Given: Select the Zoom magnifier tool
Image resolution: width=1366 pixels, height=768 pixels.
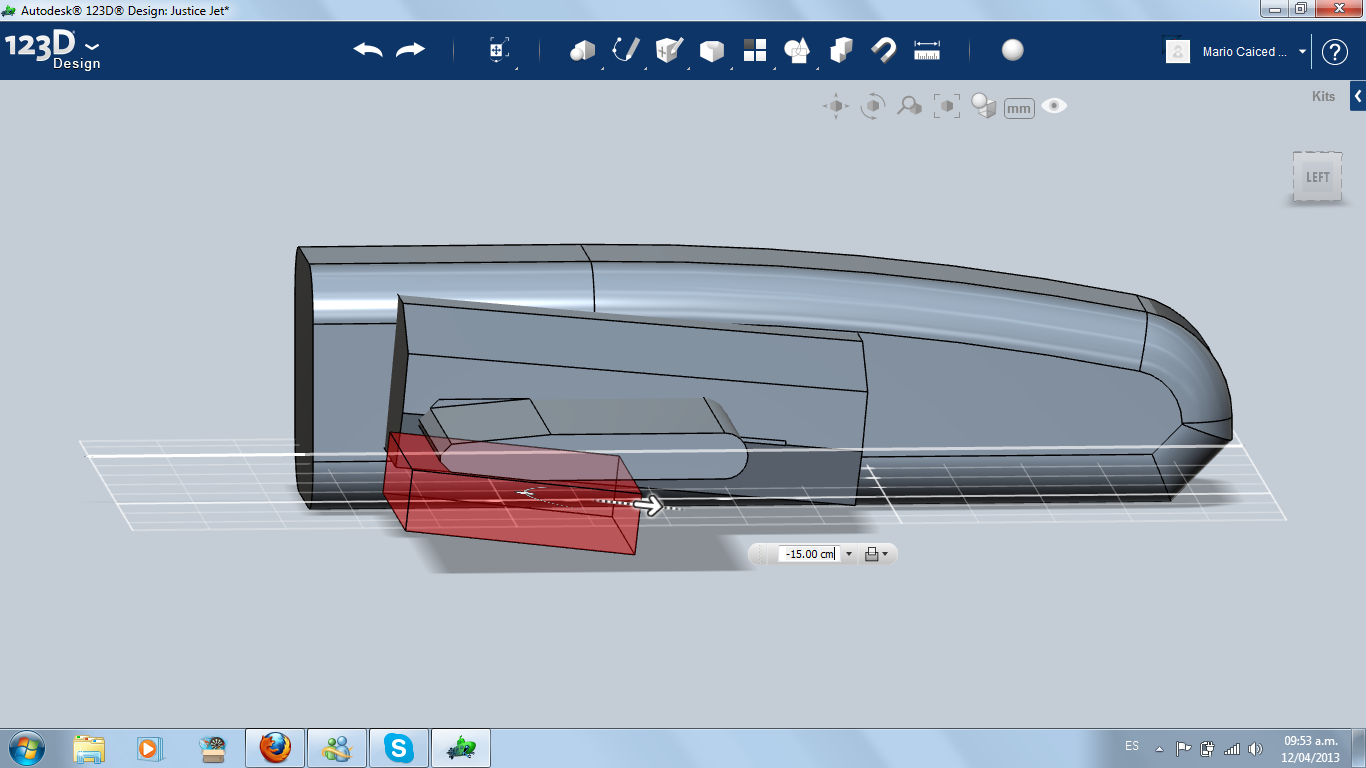Looking at the screenshot, I should pos(909,106).
